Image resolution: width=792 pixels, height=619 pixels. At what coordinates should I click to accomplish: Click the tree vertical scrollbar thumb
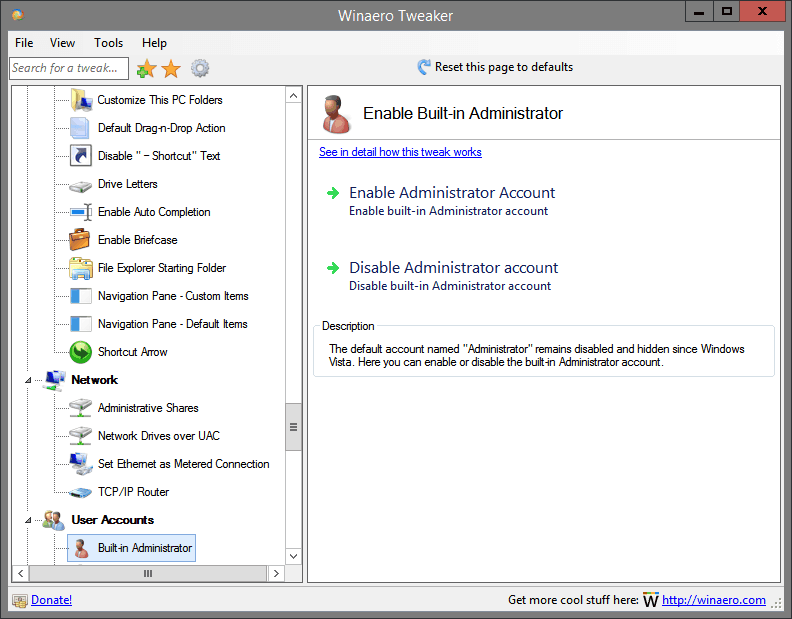(293, 427)
